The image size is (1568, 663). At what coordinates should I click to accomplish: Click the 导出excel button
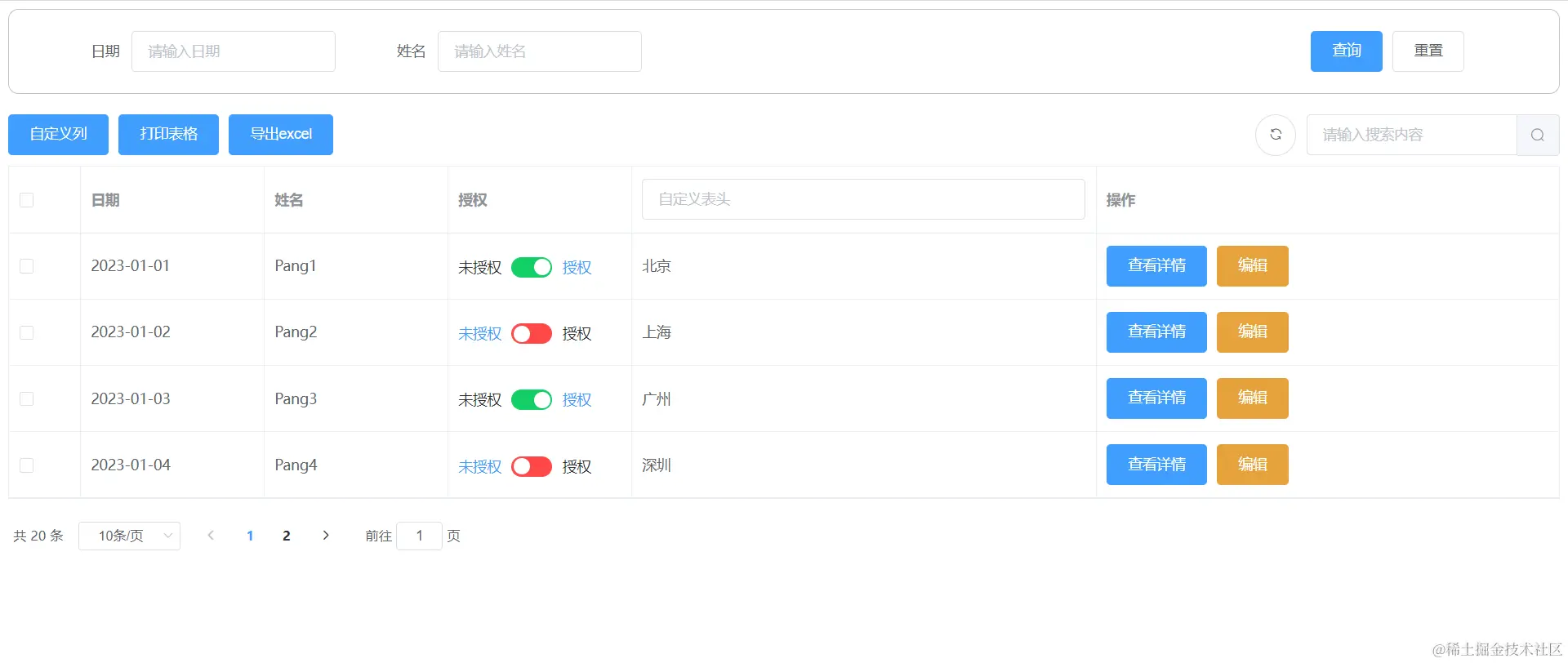pos(281,135)
